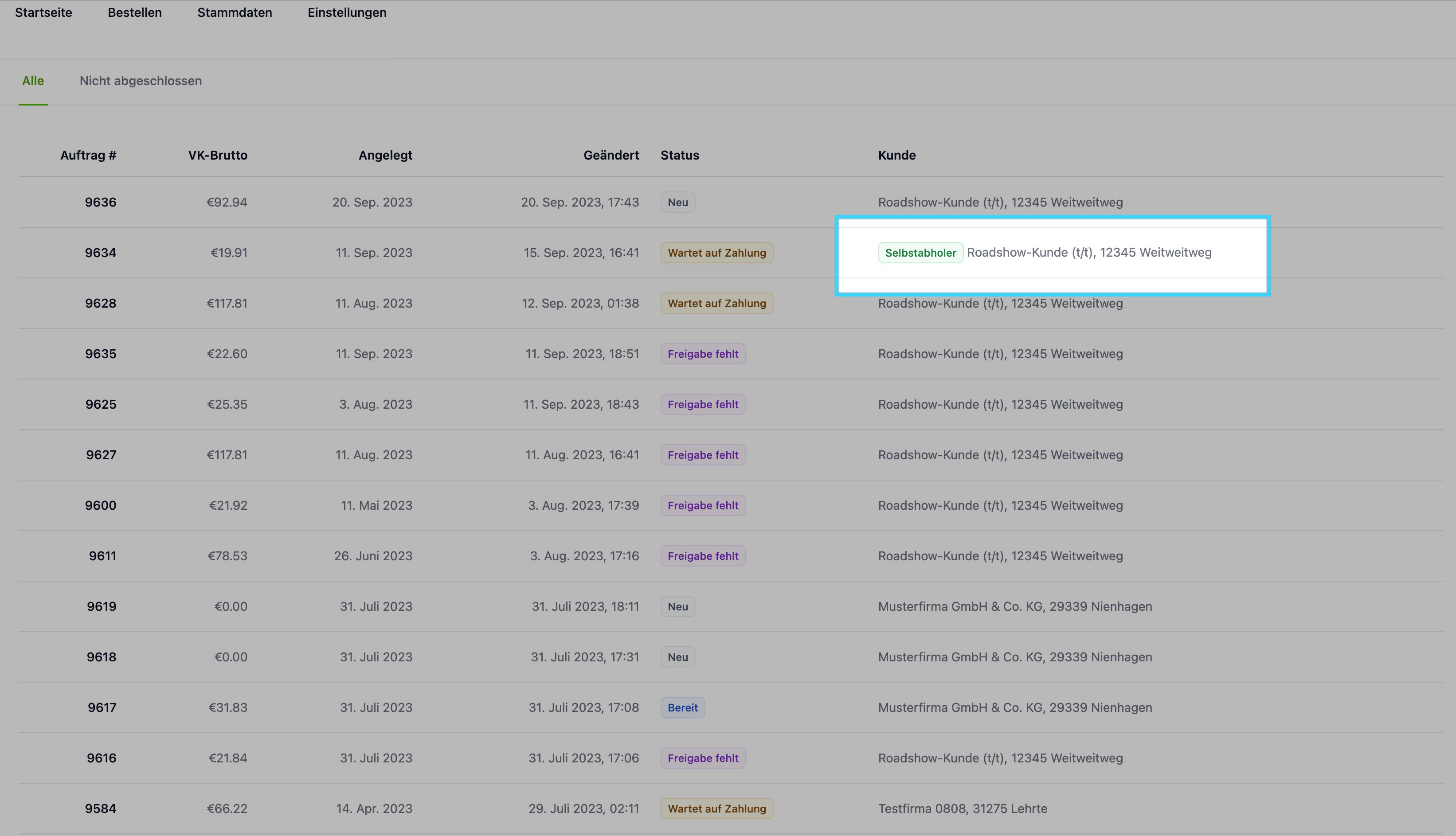The width and height of the screenshot is (1456, 836).
Task: Select the Musterfirma customer on order 9618
Action: click(1014, 657)
